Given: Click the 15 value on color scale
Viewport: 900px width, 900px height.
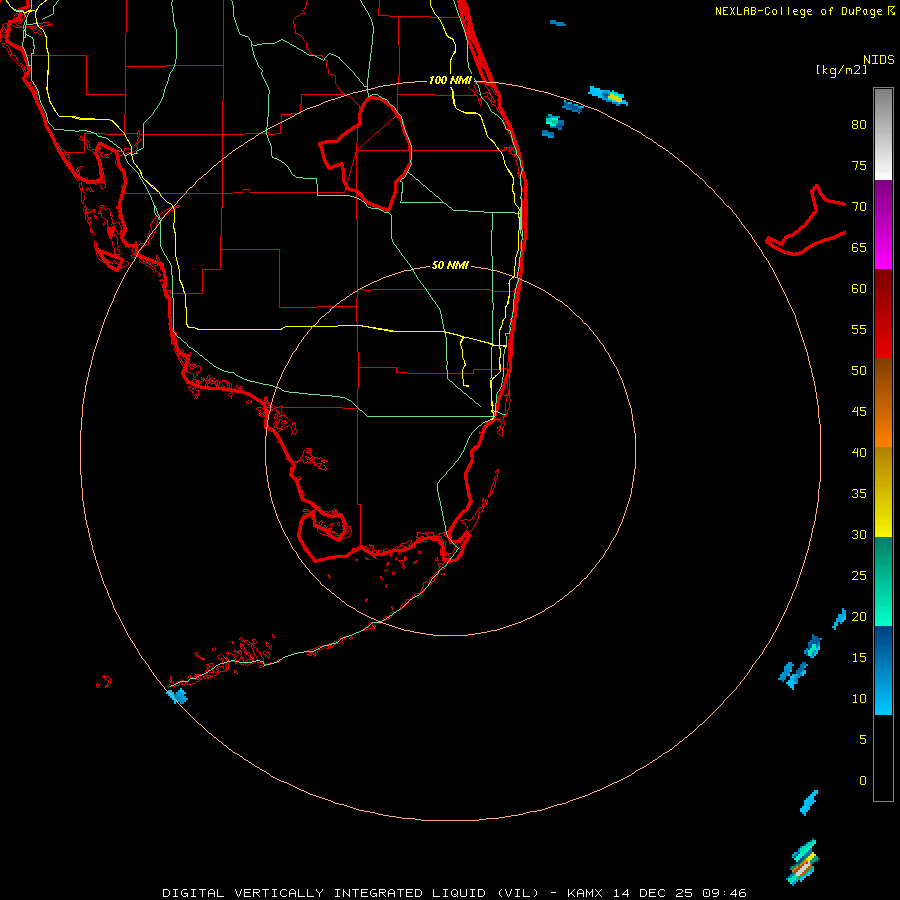Looking at the screenshot, I should pos(859,658).
